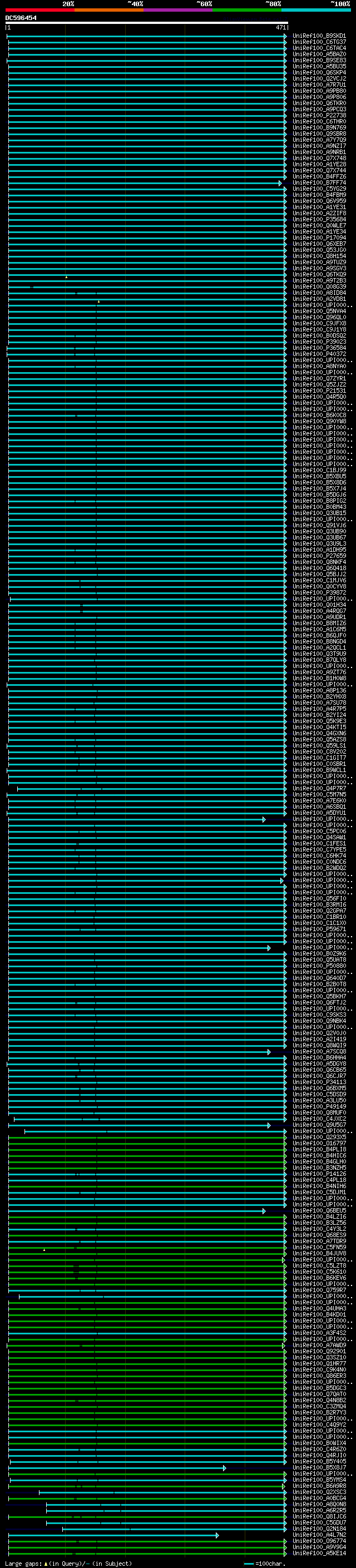356x1568 pixels.
Task: Open hit UniRef100_B9SE83
Action: point(319,60)
